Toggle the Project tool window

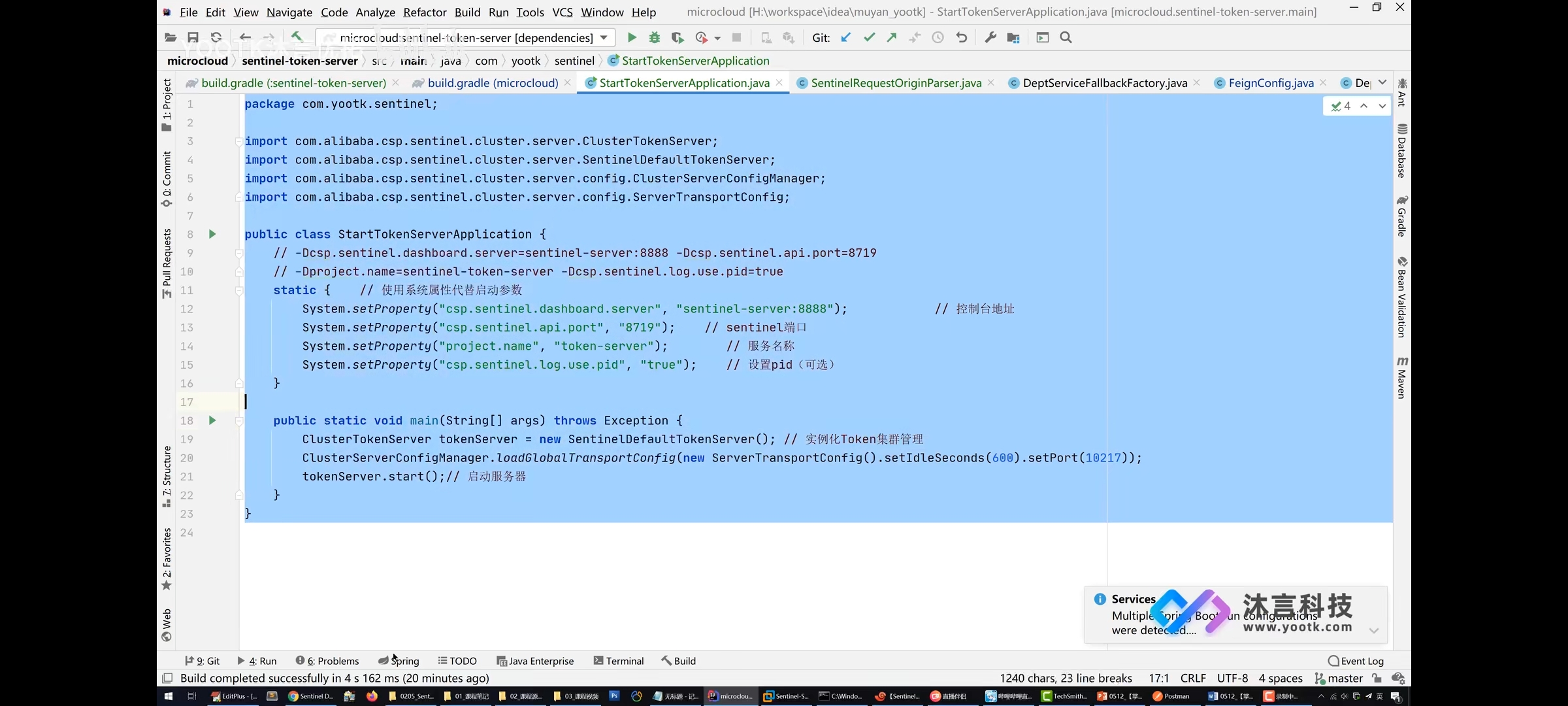167,105
